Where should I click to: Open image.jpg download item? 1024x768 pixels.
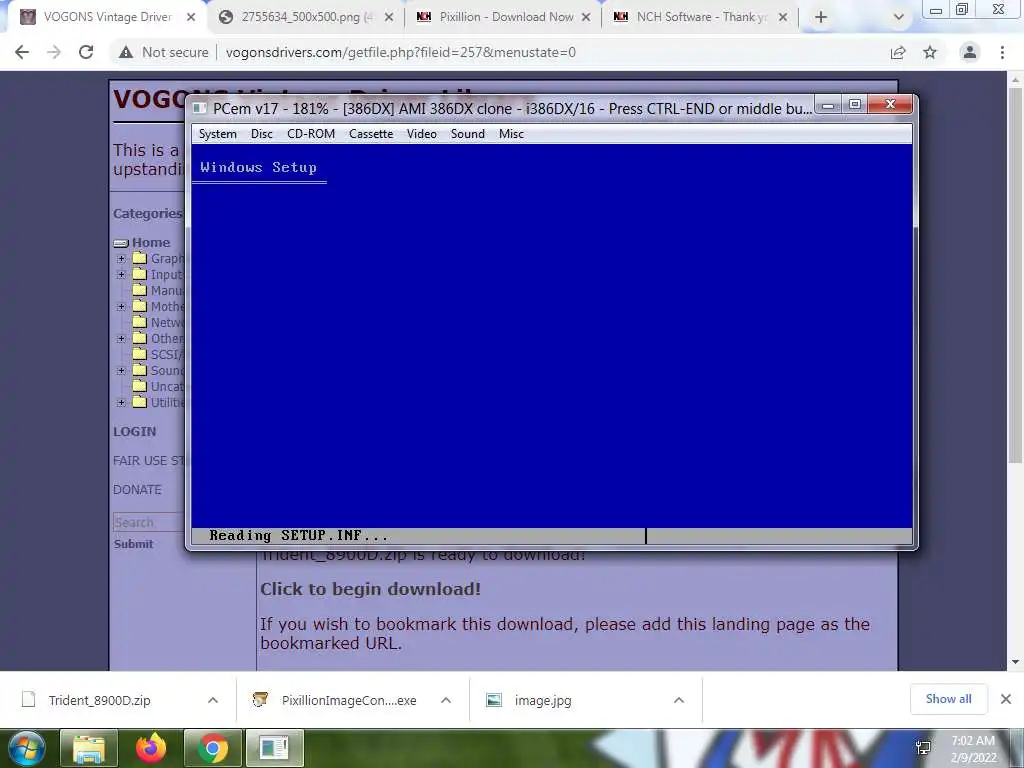[543, 700]
